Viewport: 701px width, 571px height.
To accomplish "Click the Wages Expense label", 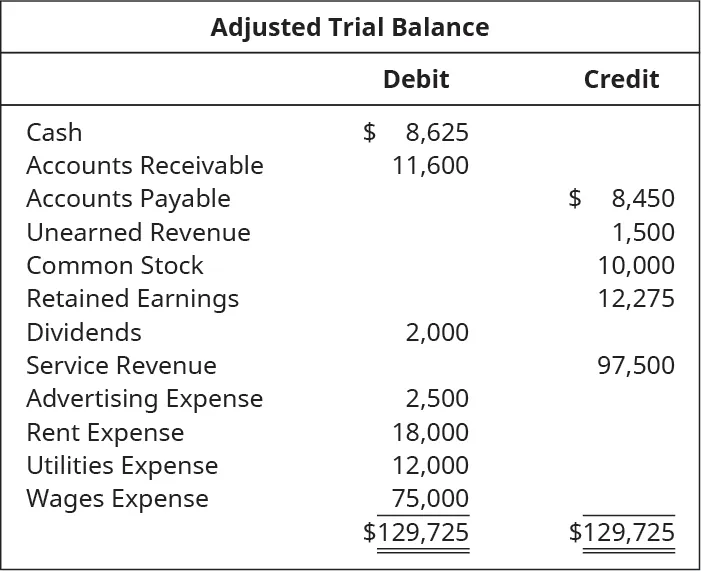I will point(117,498).
